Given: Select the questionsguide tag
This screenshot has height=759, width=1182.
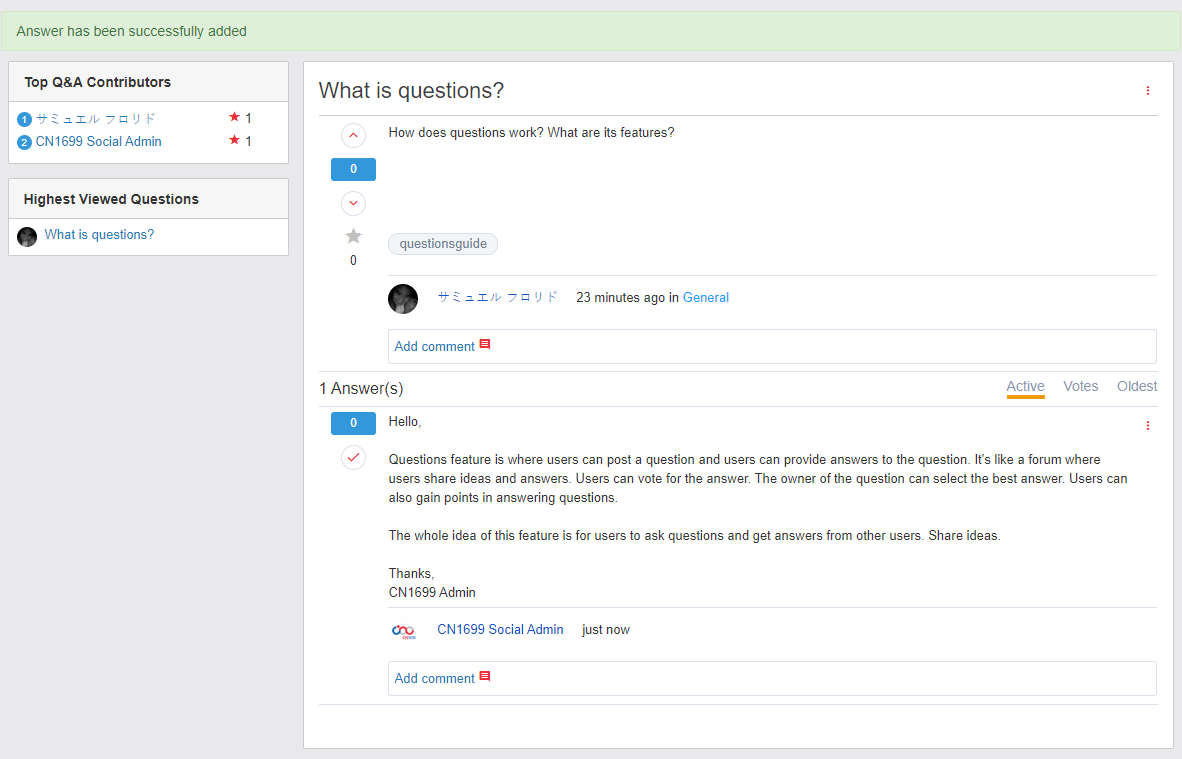Looking at the screenshot, I should pyautogui.click(x=443, y=244).
